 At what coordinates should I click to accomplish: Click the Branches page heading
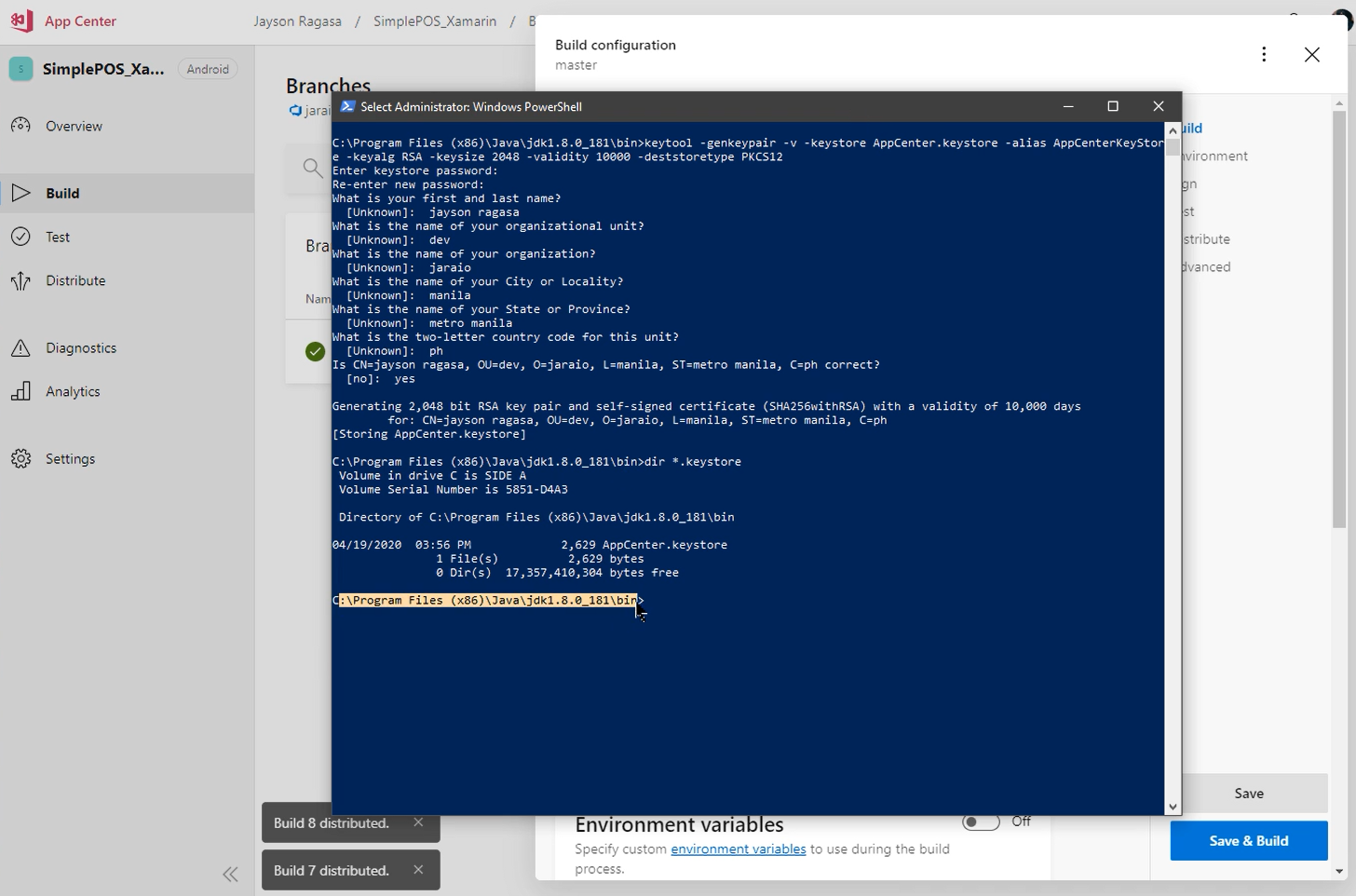(x=328, y=86)
